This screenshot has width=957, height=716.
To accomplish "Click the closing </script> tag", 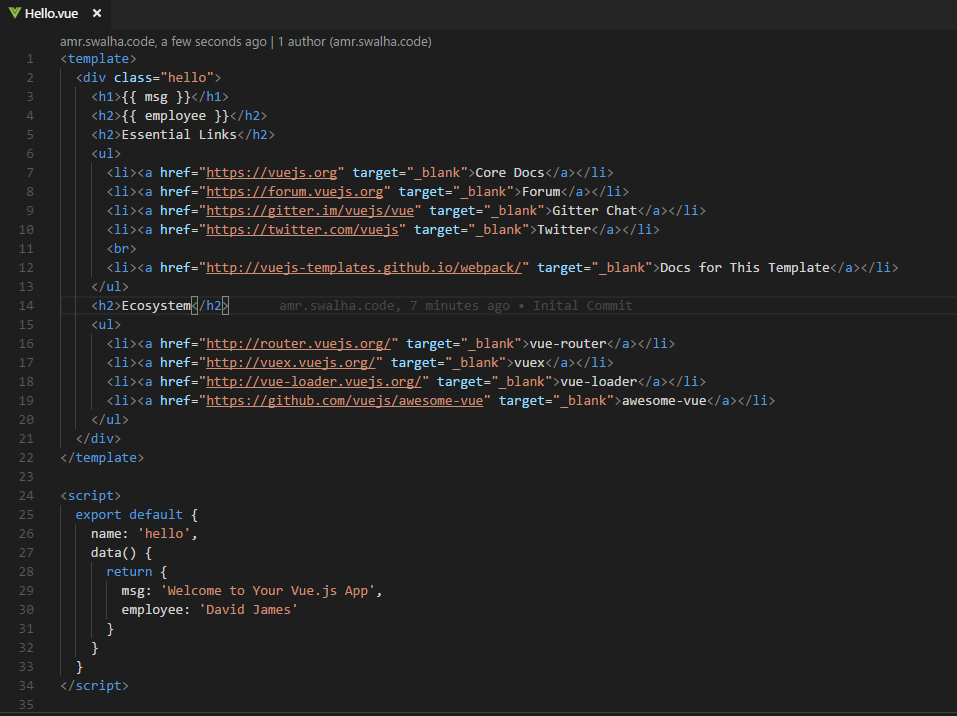I will [95, 685].
